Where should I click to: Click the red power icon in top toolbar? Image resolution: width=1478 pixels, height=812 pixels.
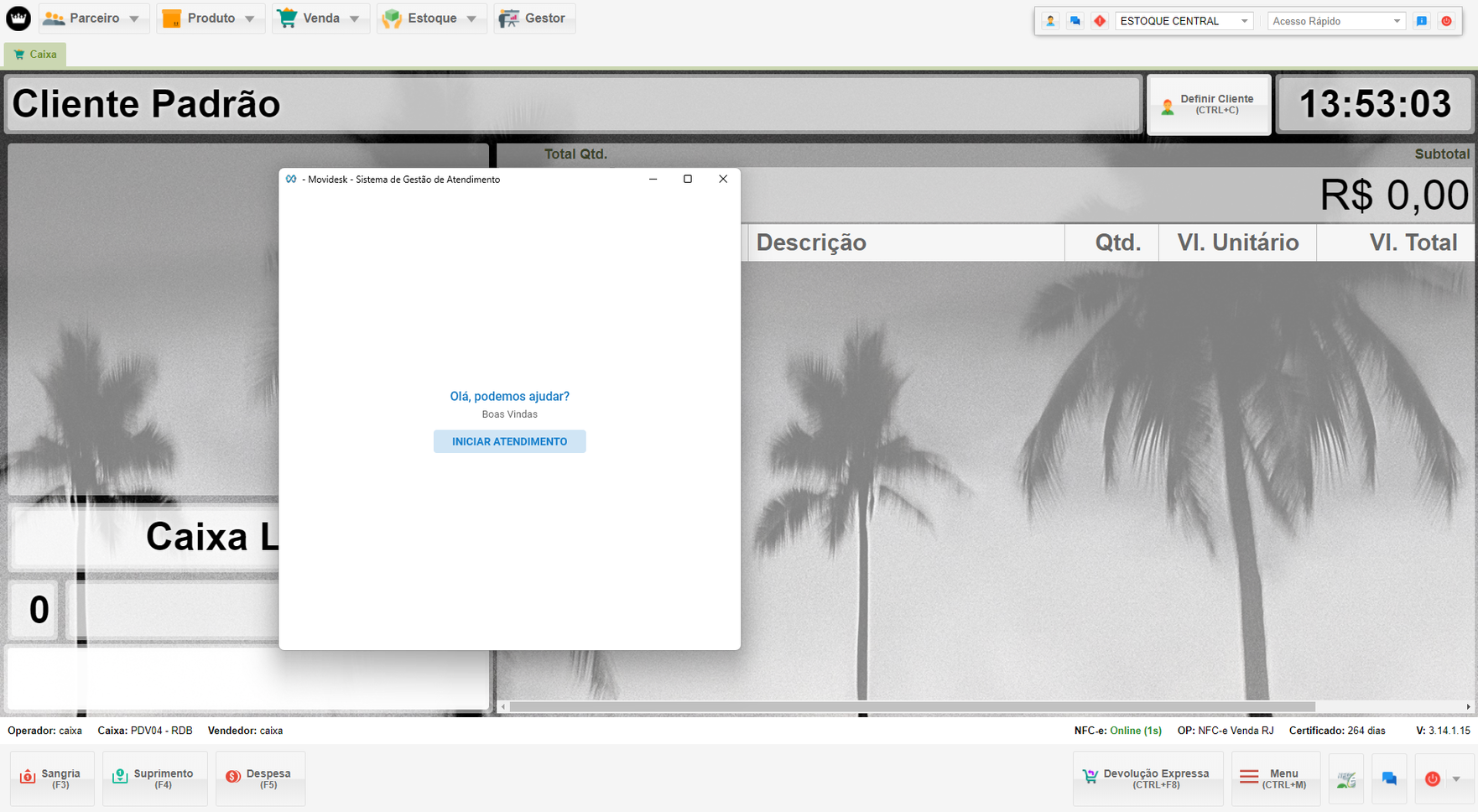point(1447,21)
